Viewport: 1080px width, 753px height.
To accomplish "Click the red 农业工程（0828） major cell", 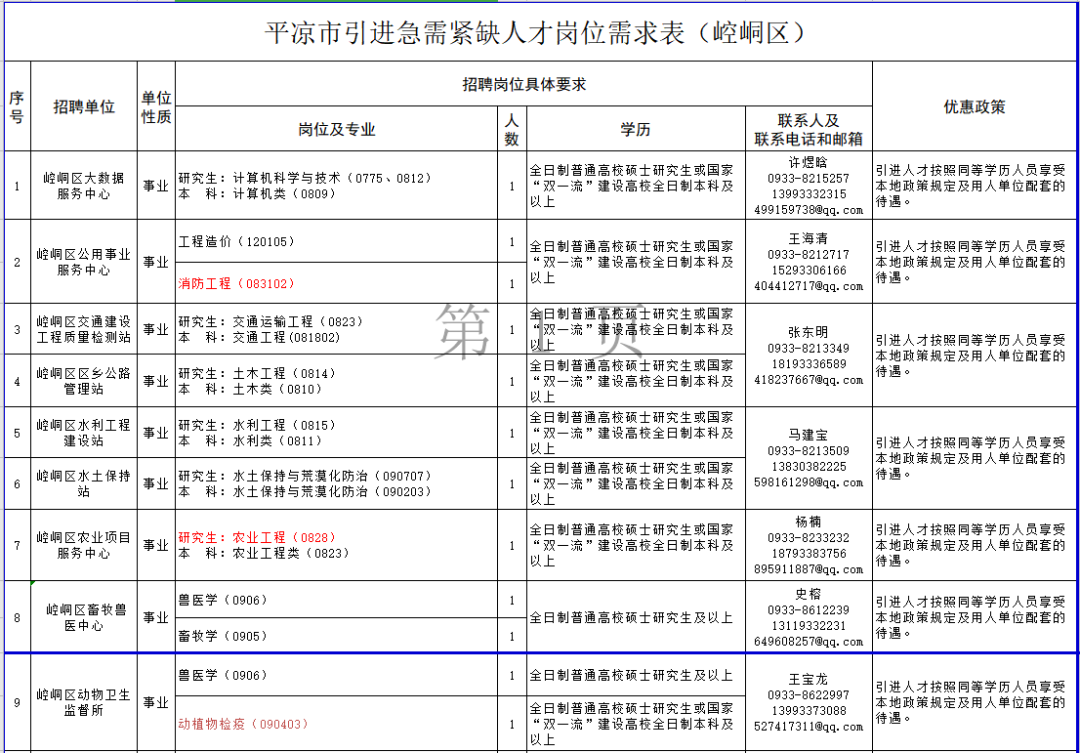I will click(337, 545).
